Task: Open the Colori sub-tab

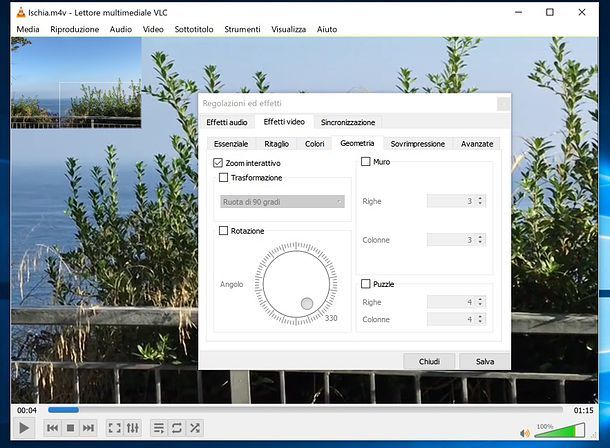Action: 314,144
